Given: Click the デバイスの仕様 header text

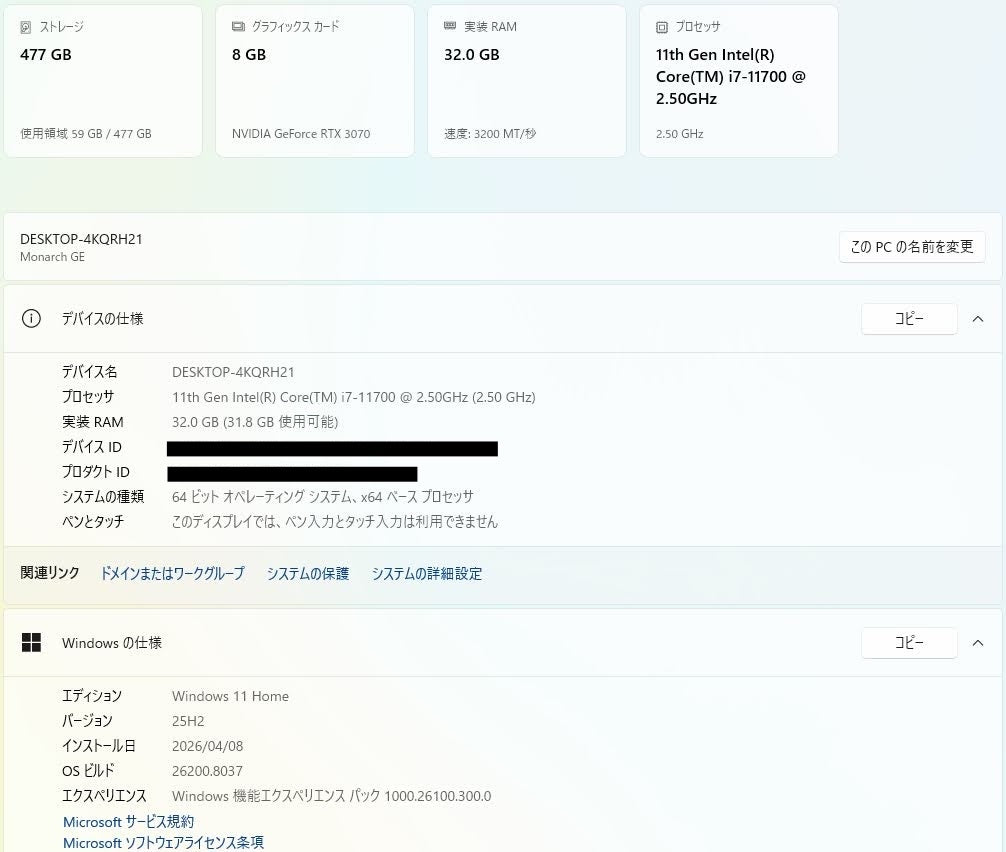Looking at the screenshot, I should click(x=103, y=319).
